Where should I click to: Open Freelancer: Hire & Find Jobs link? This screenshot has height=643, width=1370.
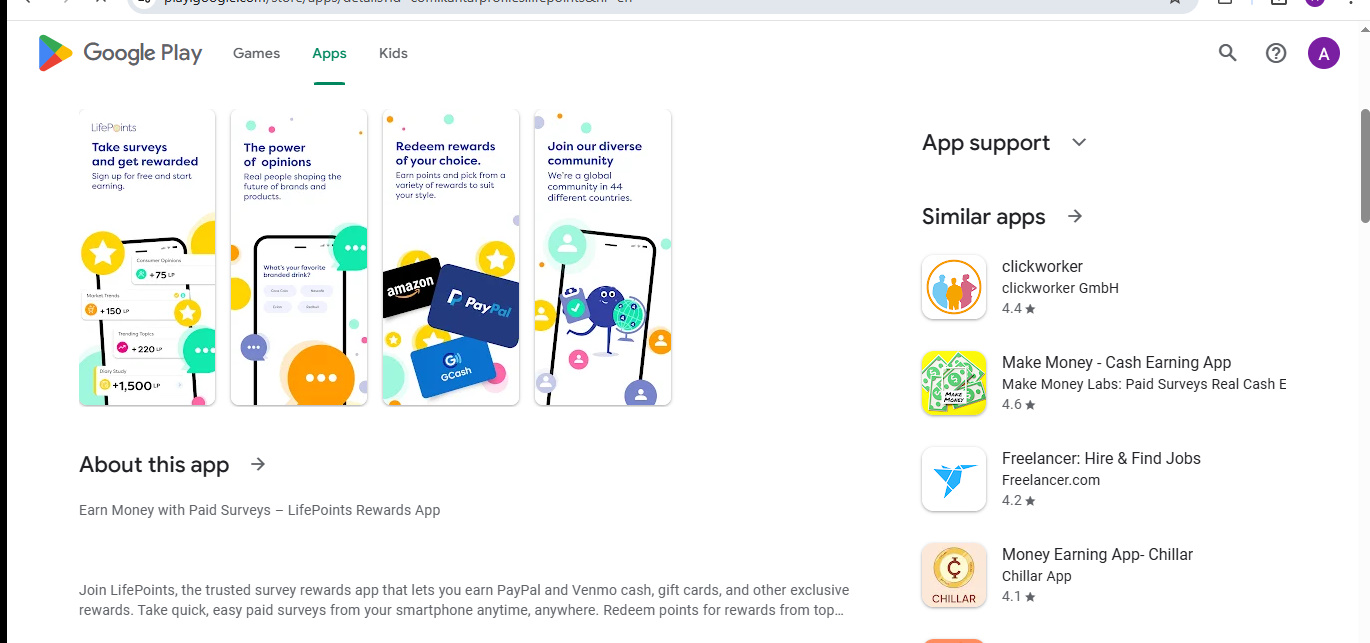pyautogui.click(x=1101, y=458)
